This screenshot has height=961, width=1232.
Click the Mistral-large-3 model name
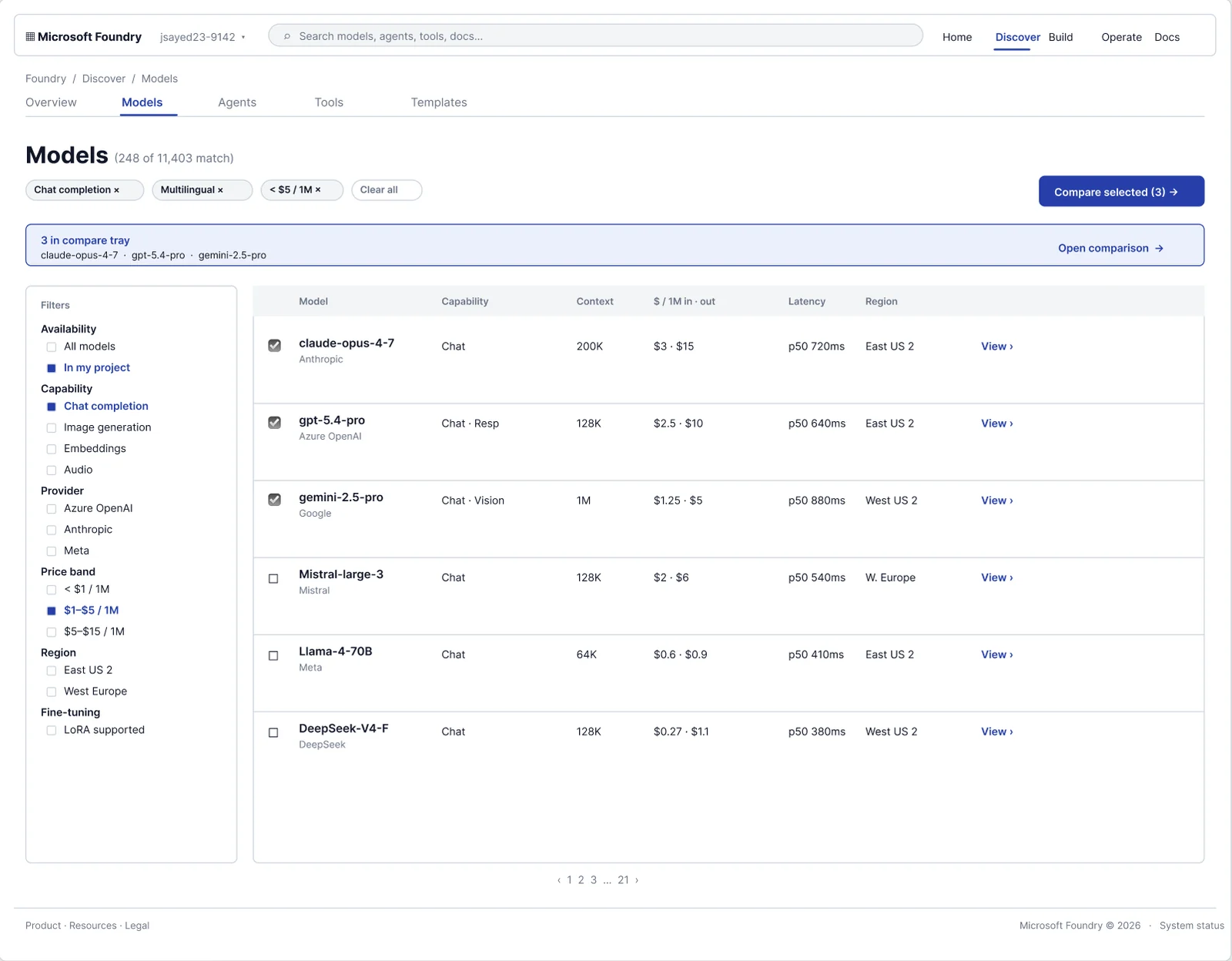(x=341, y=574)
